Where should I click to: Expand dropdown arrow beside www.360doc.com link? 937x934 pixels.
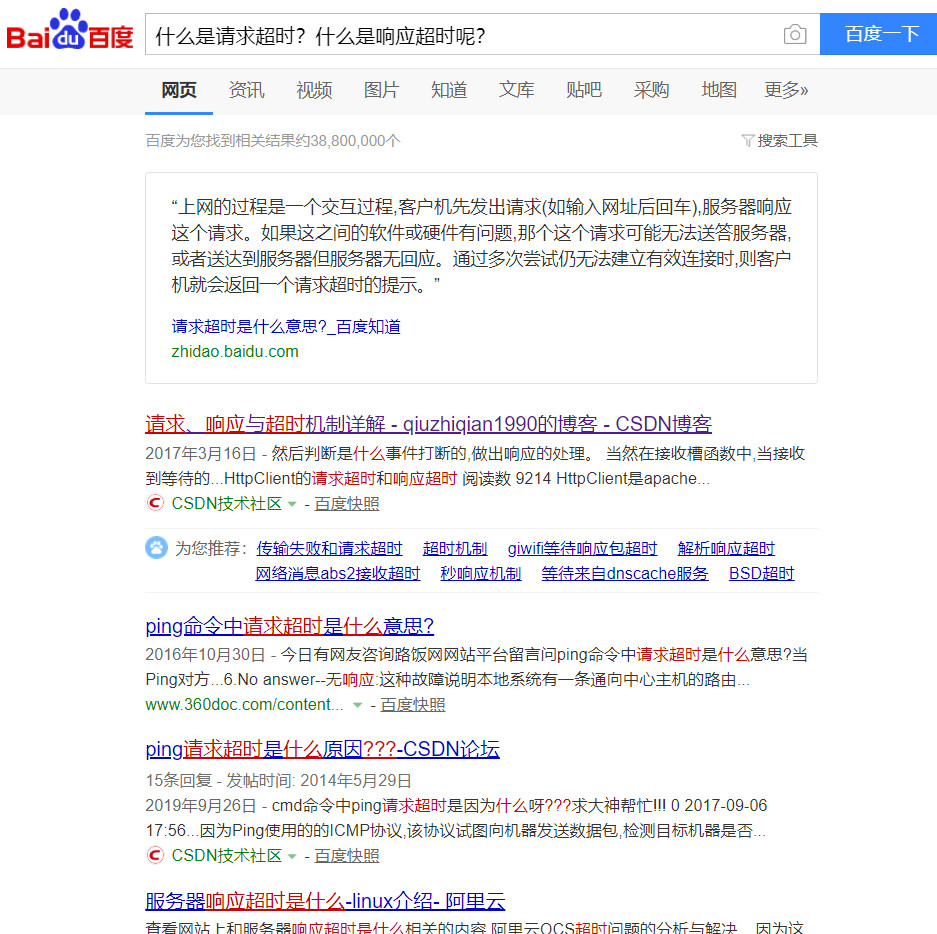[357, 705]
